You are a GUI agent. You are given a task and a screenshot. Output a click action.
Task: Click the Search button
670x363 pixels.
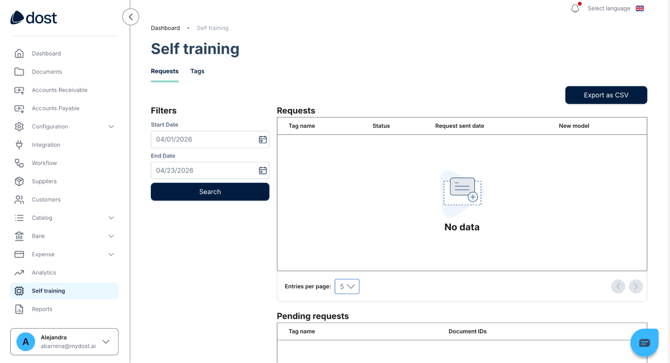coord(210,192)
